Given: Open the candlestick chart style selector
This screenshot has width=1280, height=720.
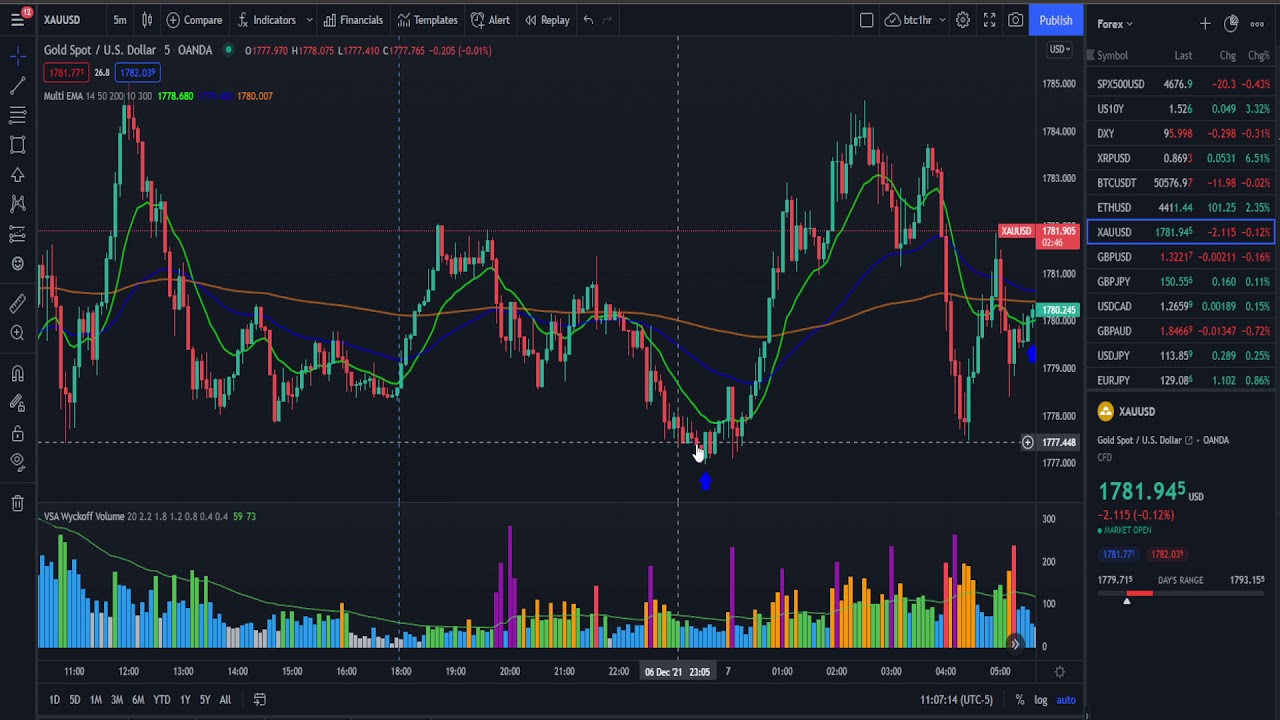Looking at the screenshot, I should [147, 20].
